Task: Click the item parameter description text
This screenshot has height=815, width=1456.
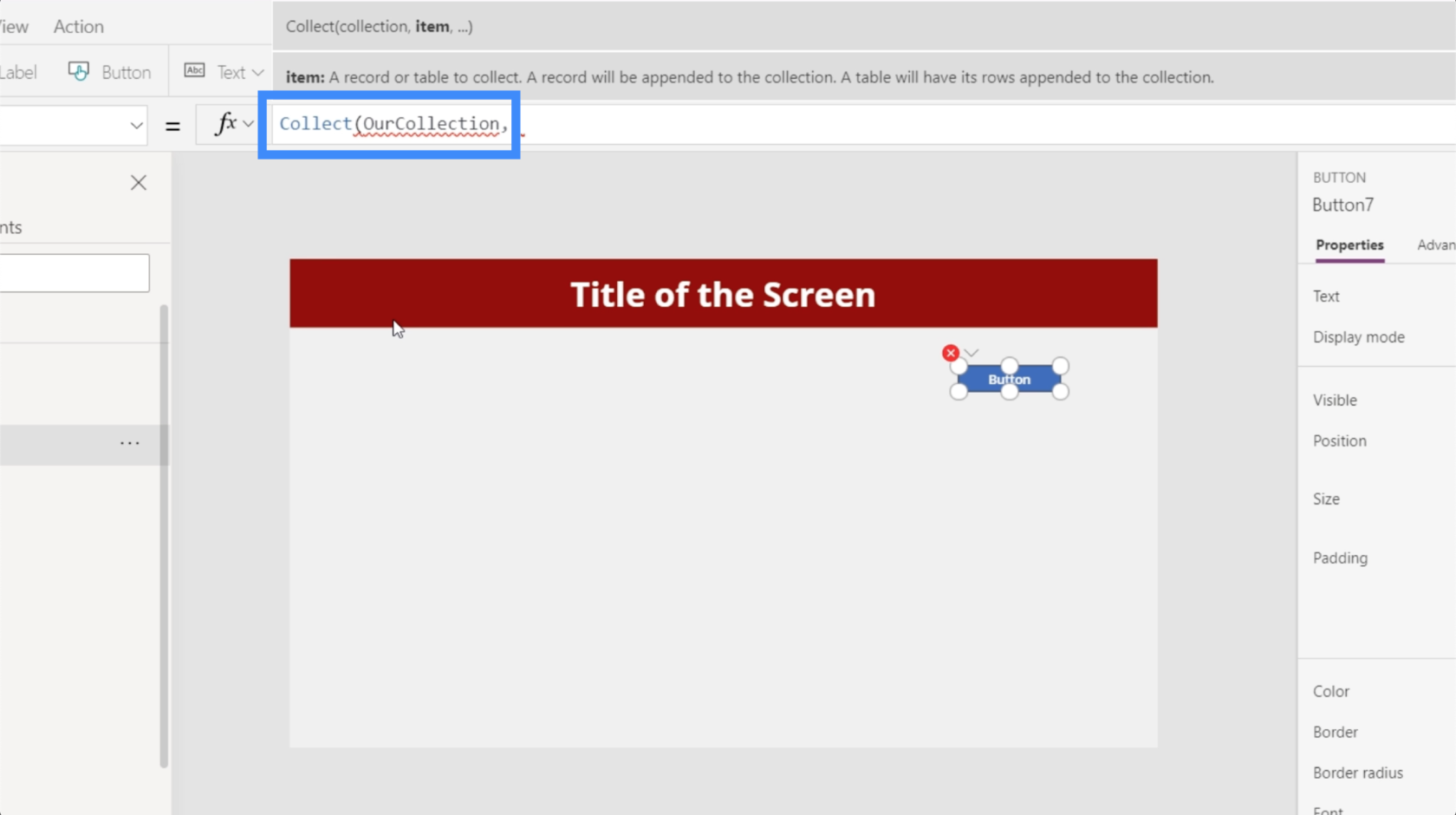Action: point(750,77)
